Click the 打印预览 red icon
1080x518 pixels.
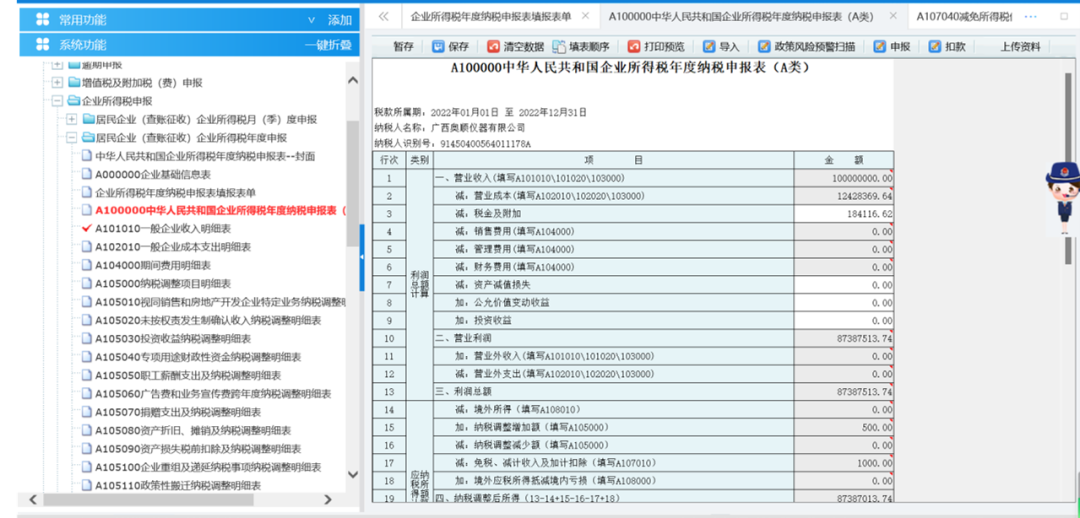pos(634,47)
